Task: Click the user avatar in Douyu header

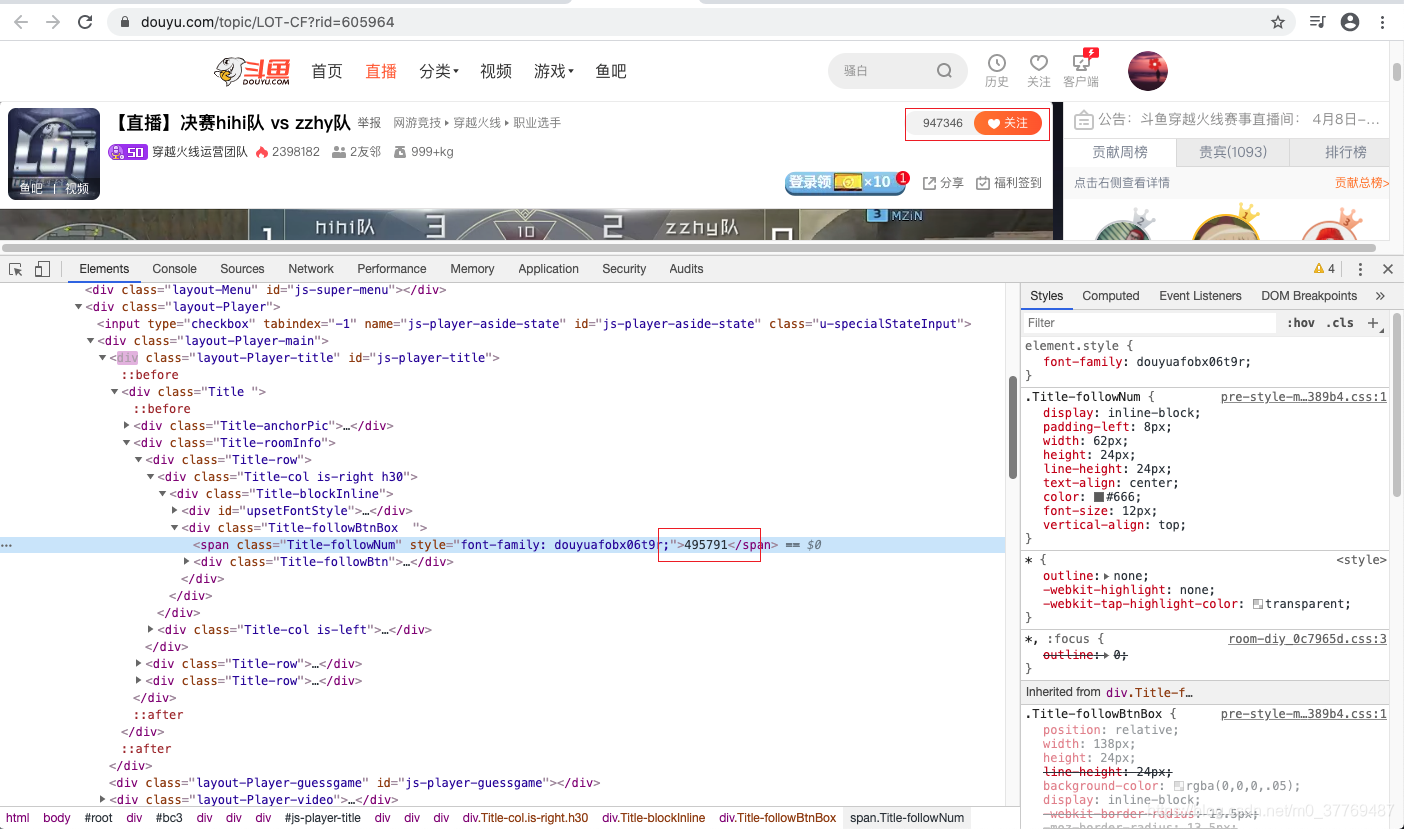Action: pyautogui.click(x=1148, y=71)
